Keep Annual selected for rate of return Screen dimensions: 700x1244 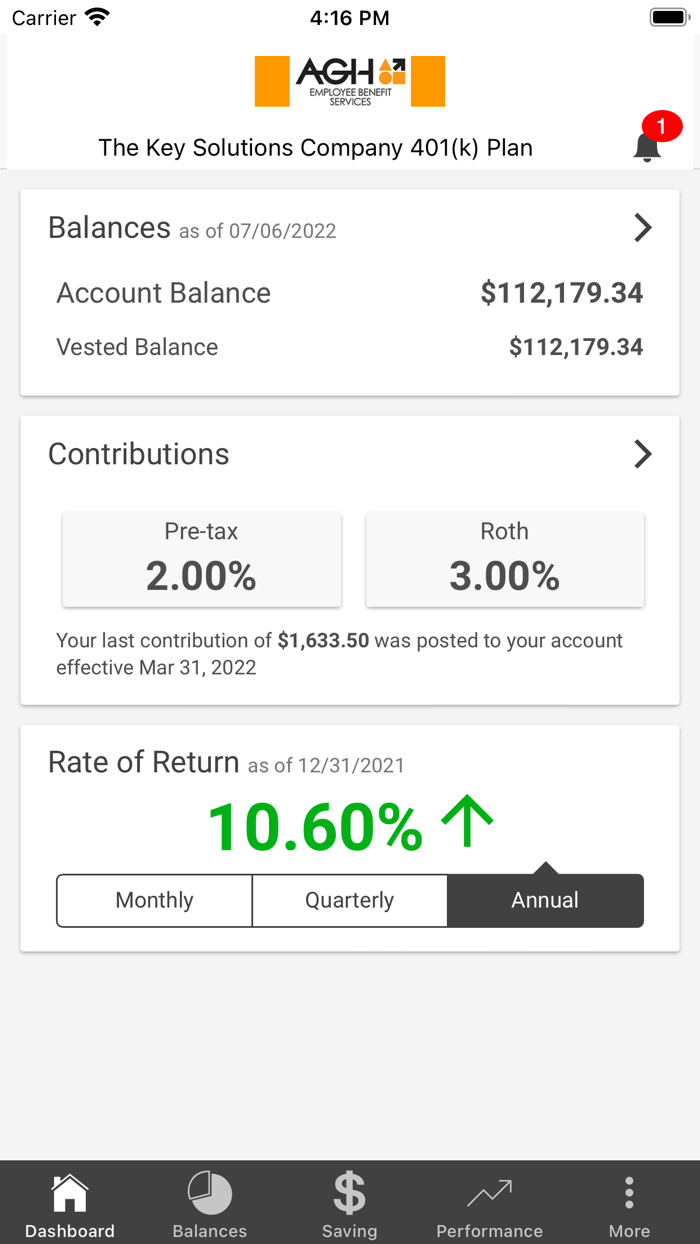click(x=545, y=900)
